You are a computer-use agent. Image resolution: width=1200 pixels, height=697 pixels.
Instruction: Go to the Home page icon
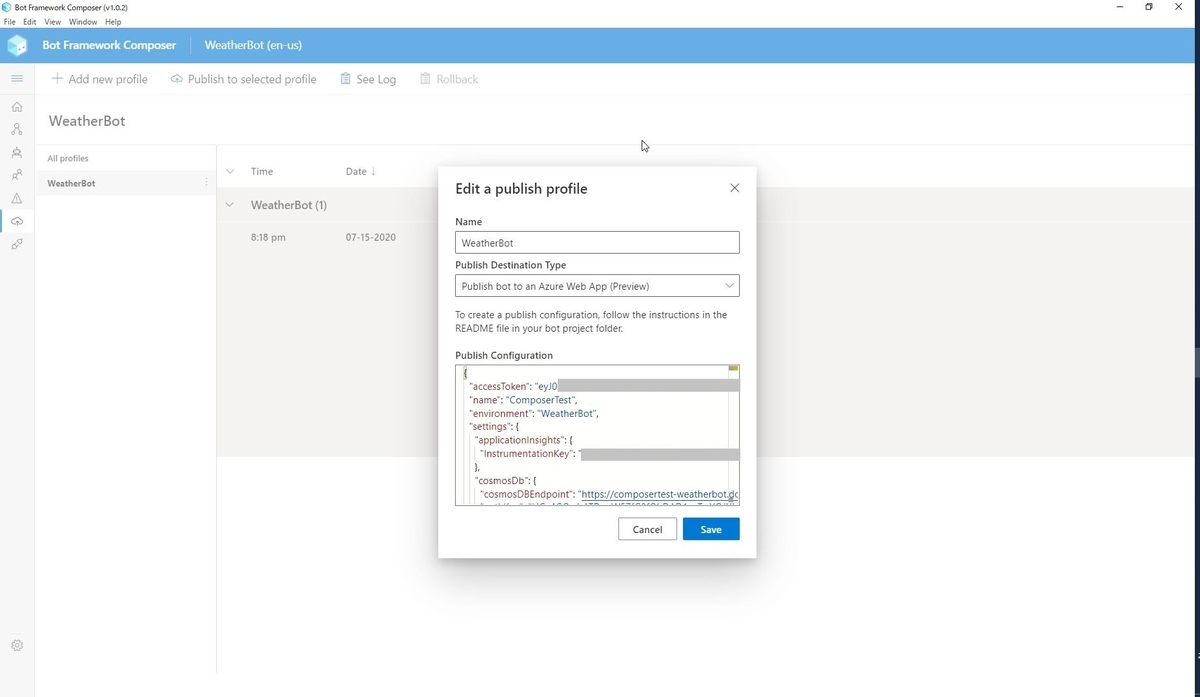pos(17,106)
